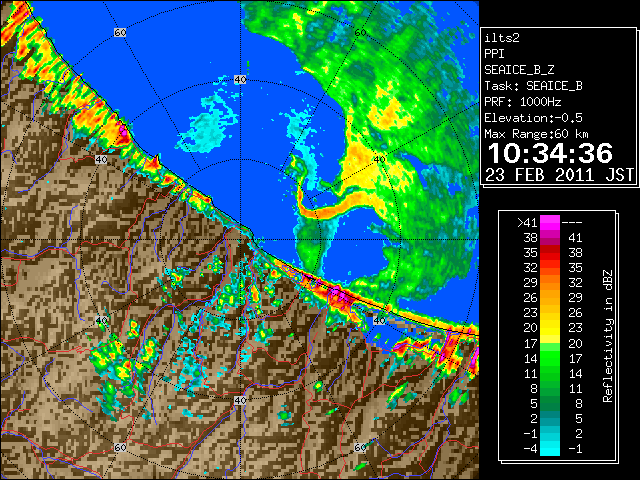Select the 23 FEB 2011 JST date

[559, 175]
